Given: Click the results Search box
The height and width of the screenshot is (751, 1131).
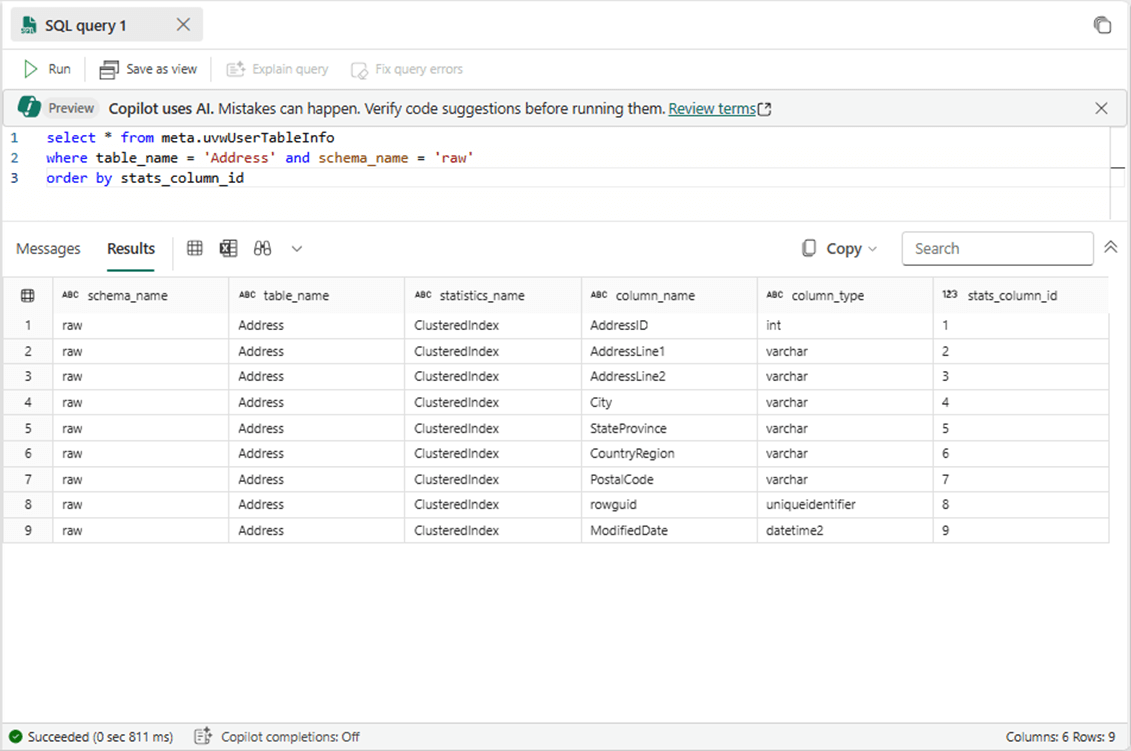Looking at the screenshot, I should click(997, 248).
